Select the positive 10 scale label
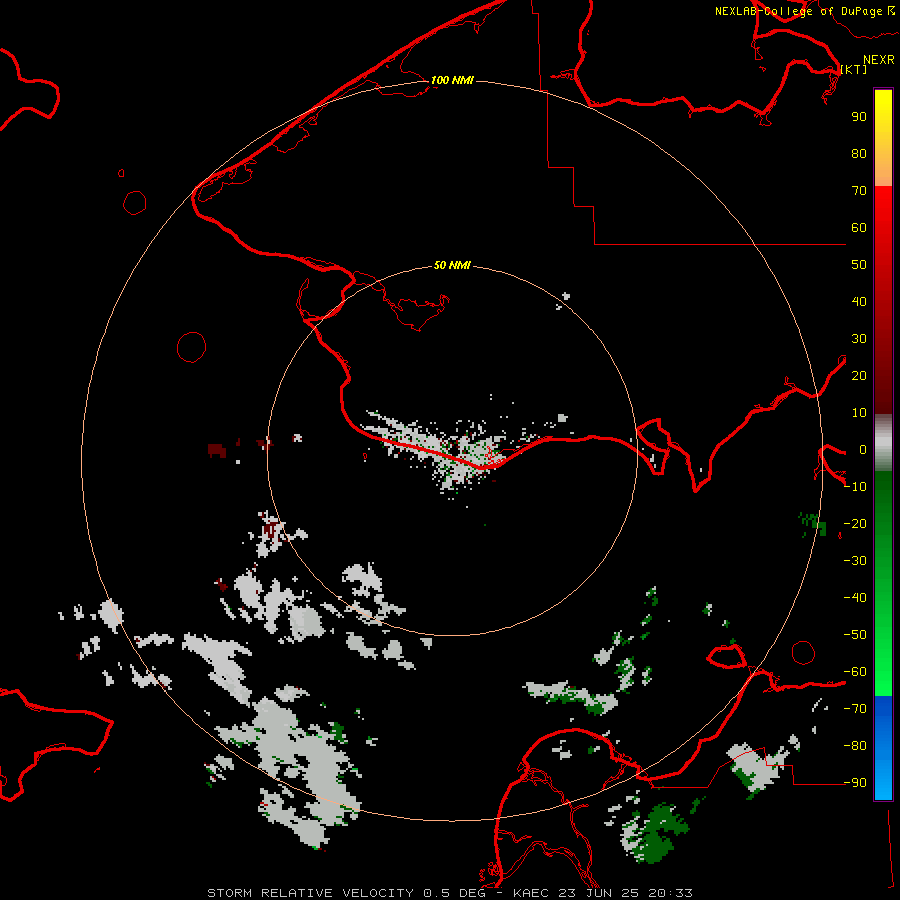This screenshot has height=900, width=900. pyautogui.click(x=859, y=413)
